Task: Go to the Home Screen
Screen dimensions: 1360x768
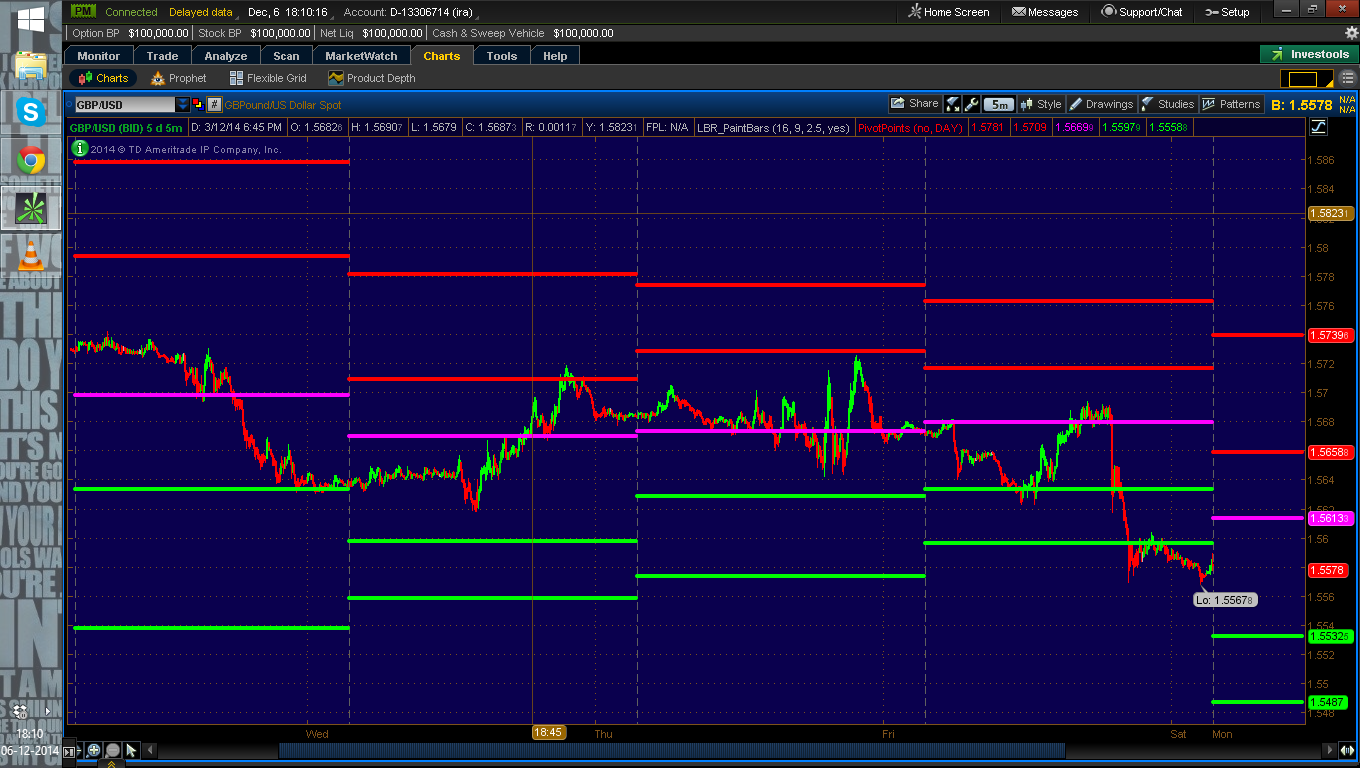Action: 948,12
